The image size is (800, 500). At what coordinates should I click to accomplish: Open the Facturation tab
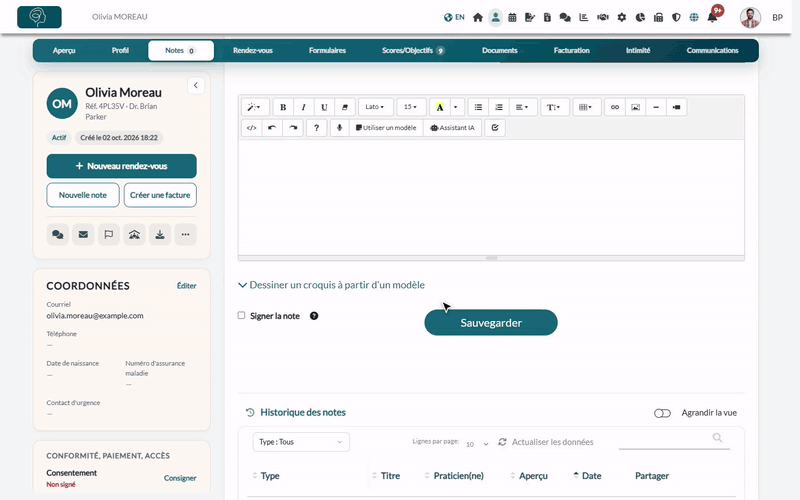(x=571, y=51)
